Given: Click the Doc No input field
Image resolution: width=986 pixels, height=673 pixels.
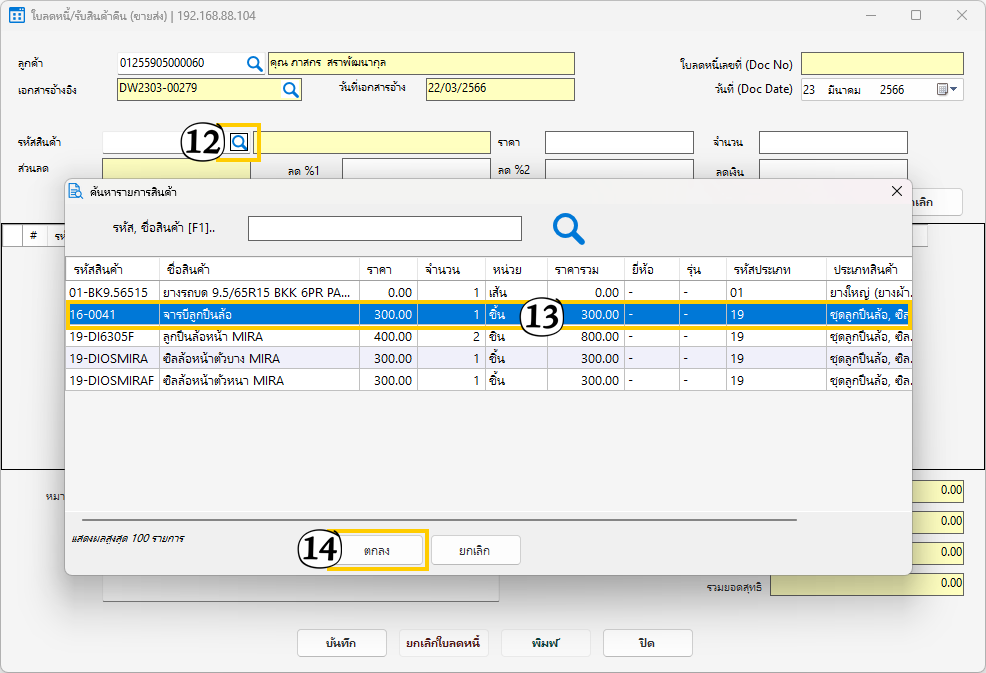Looking at the screenshot, I should point(881,64).
